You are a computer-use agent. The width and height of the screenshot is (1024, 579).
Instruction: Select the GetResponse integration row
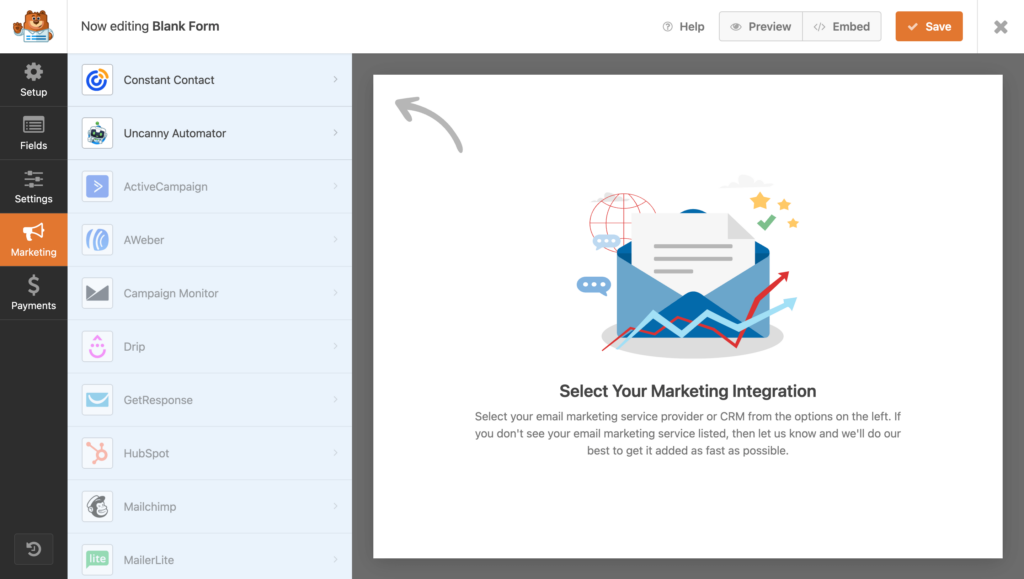click(x=210, y=399)
